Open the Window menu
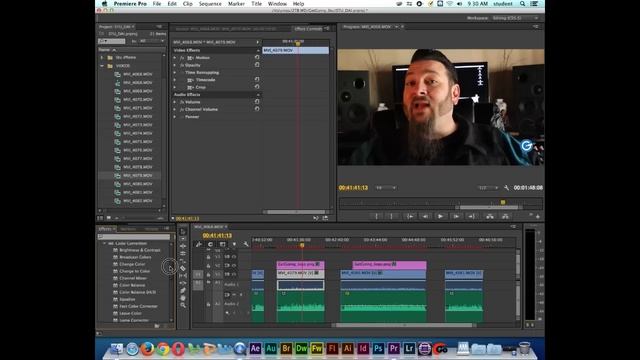This screenshot has height=360, width=640. pyautogui.click(x=277, y=4)
